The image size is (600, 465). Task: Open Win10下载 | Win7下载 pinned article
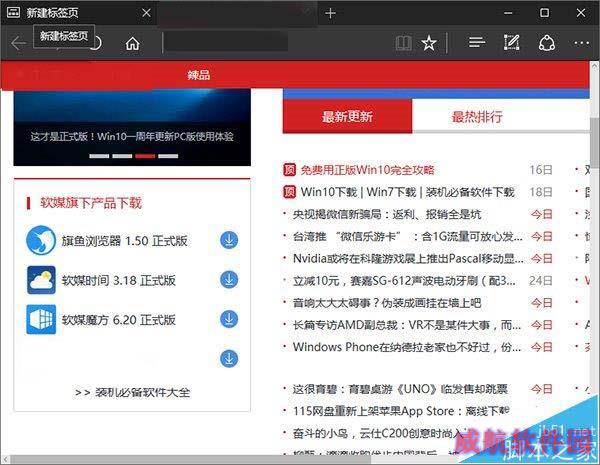pyautogui.click(x=408, y=192)
